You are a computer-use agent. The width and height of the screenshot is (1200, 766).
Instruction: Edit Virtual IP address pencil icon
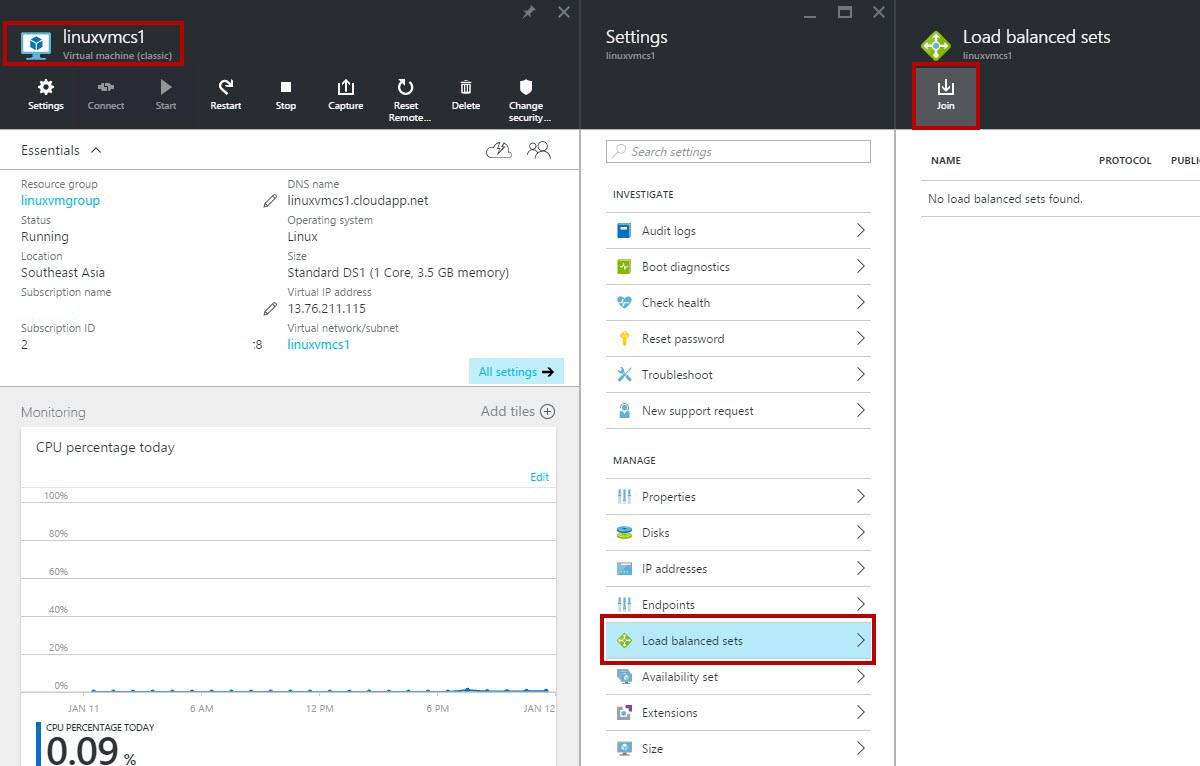pyautogui.click(x=270, y=308)
